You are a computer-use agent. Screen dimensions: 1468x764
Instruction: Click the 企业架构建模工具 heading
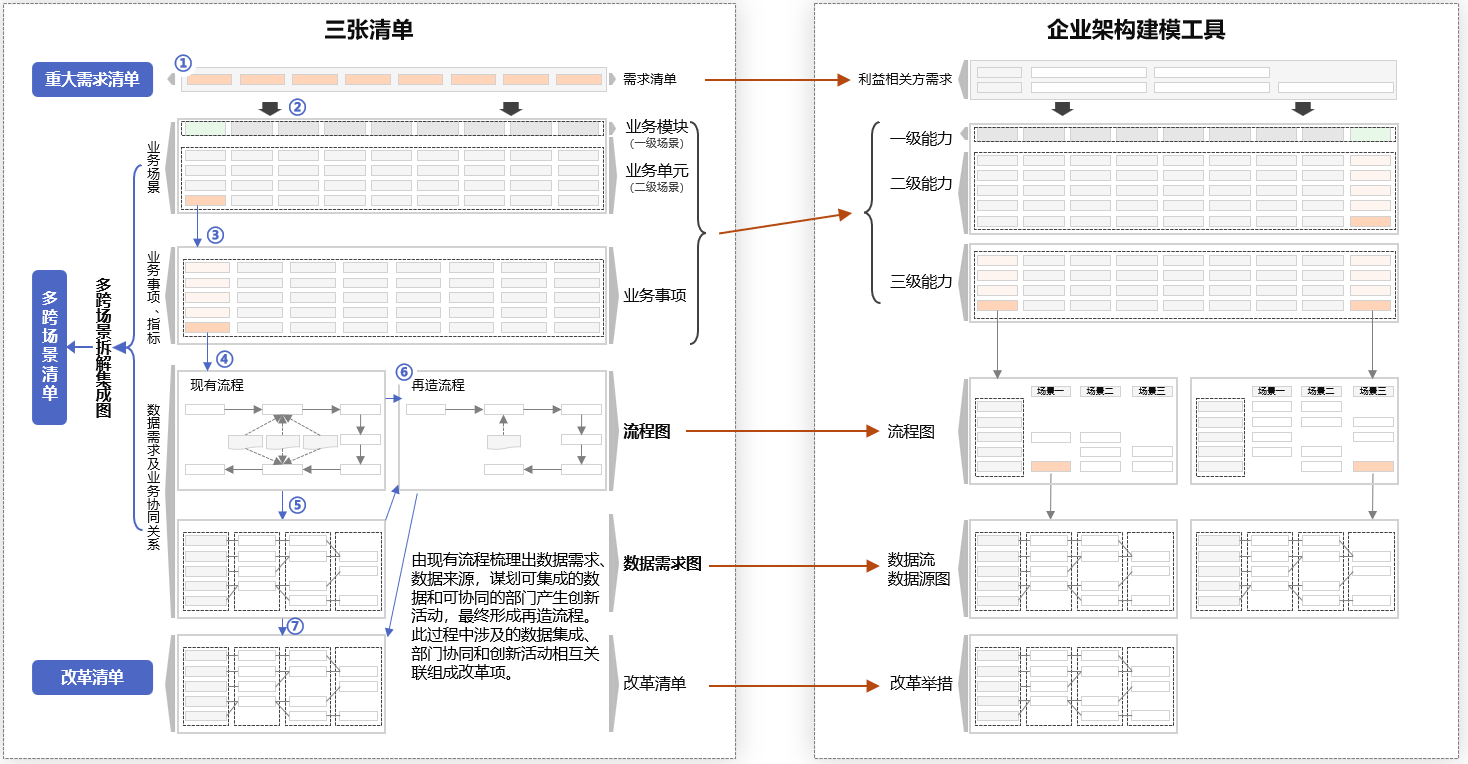(1136, 30)
